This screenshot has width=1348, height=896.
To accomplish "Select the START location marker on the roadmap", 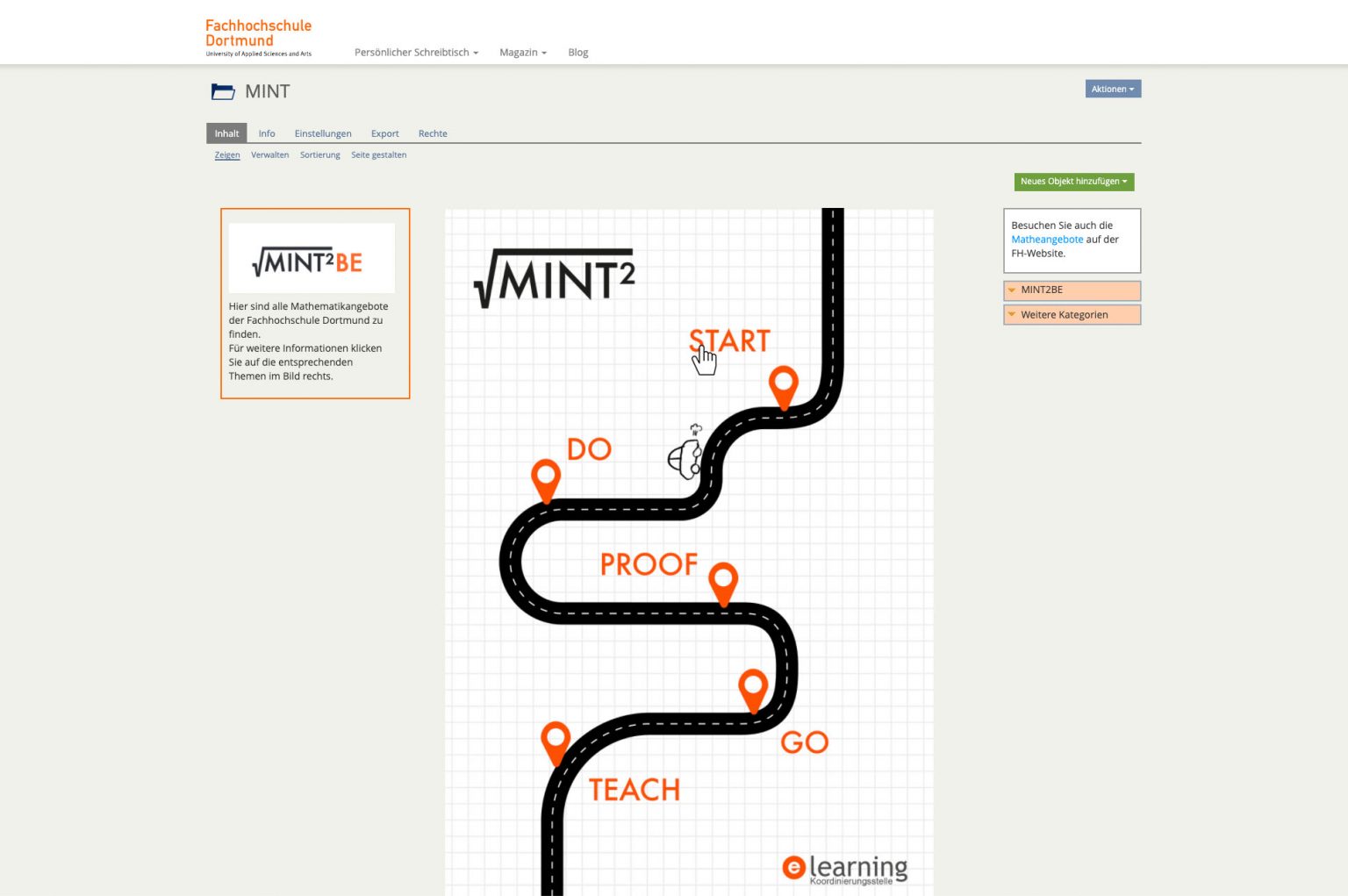I will coord(783,386).
